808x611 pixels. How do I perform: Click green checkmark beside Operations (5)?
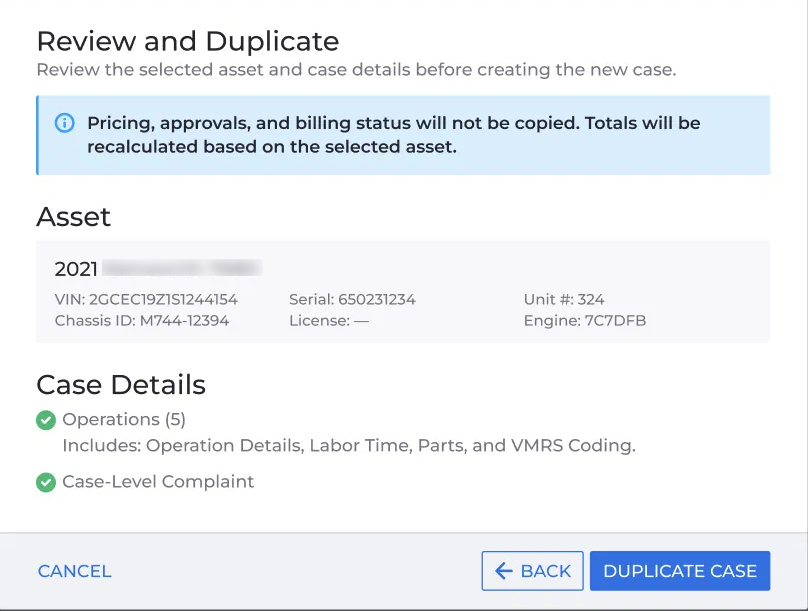pos(46,420)
